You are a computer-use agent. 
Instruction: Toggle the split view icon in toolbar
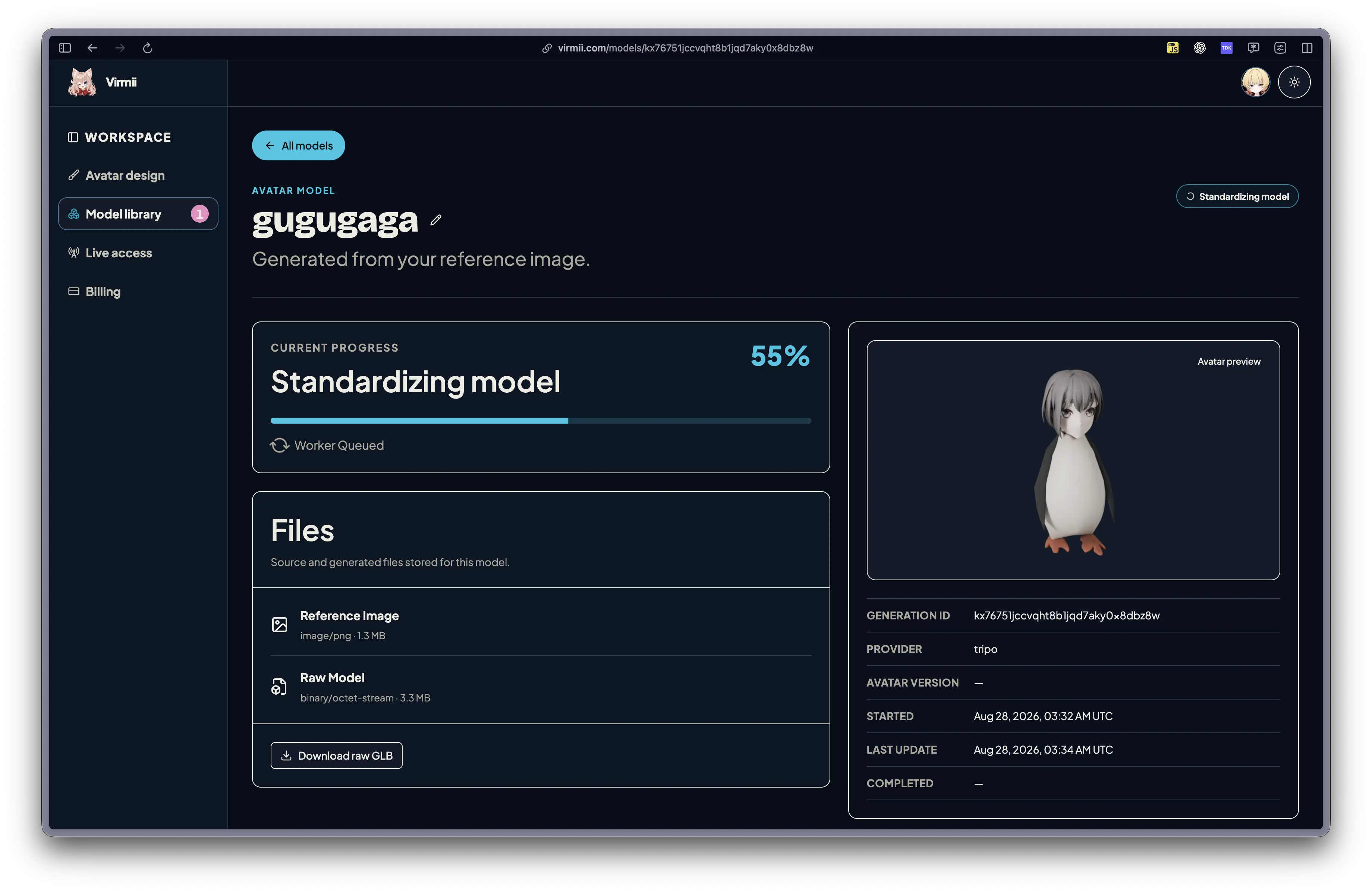[x=1307, y=48]
